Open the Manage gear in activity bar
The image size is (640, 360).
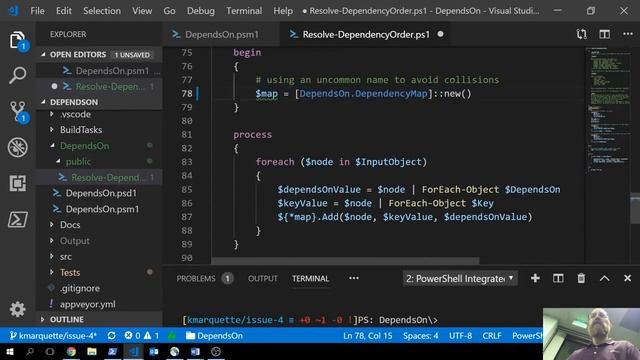(x=18, y=309)
